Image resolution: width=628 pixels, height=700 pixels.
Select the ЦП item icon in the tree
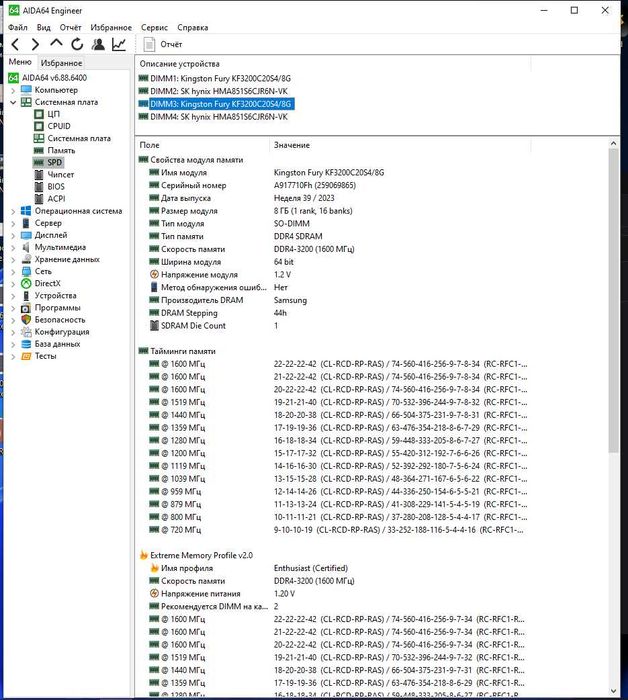tap(39, 114)
